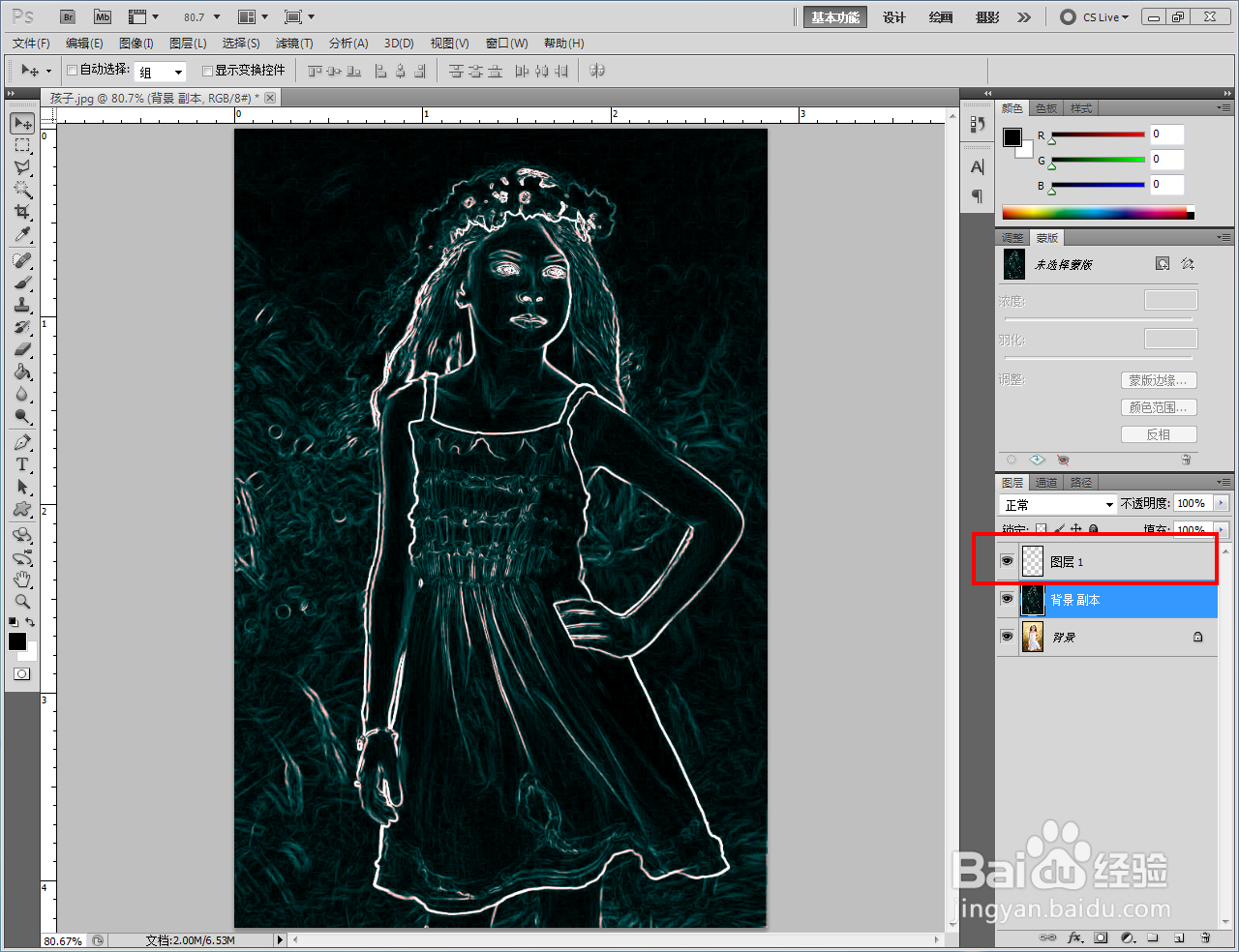The image size is (1239, 952).
Task: Enable the 显示变换控件 checkbox
Action: 207,70
